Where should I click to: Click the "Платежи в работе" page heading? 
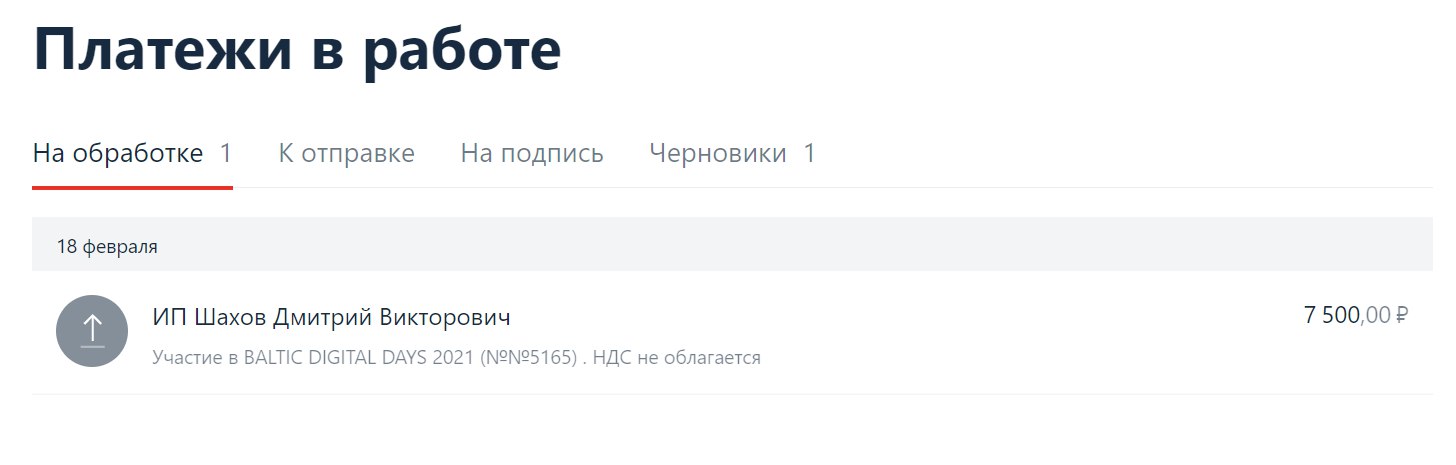[297, 50]
